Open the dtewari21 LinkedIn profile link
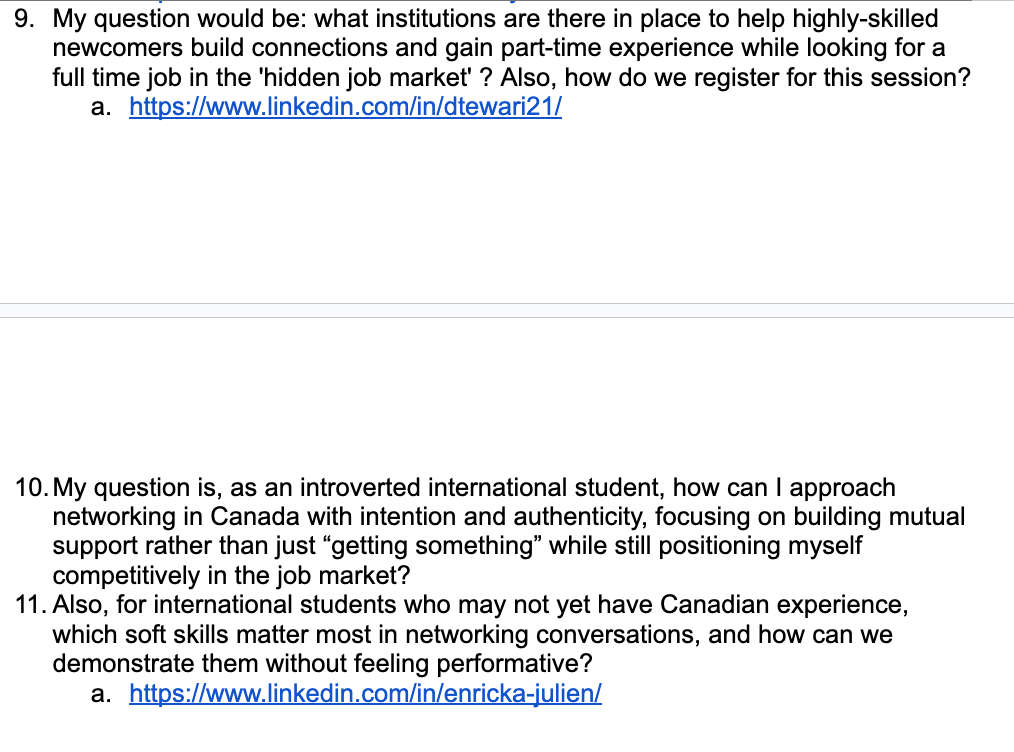Image resolution: width=1014 pixels, height=752 pixels. click(345, 108)
